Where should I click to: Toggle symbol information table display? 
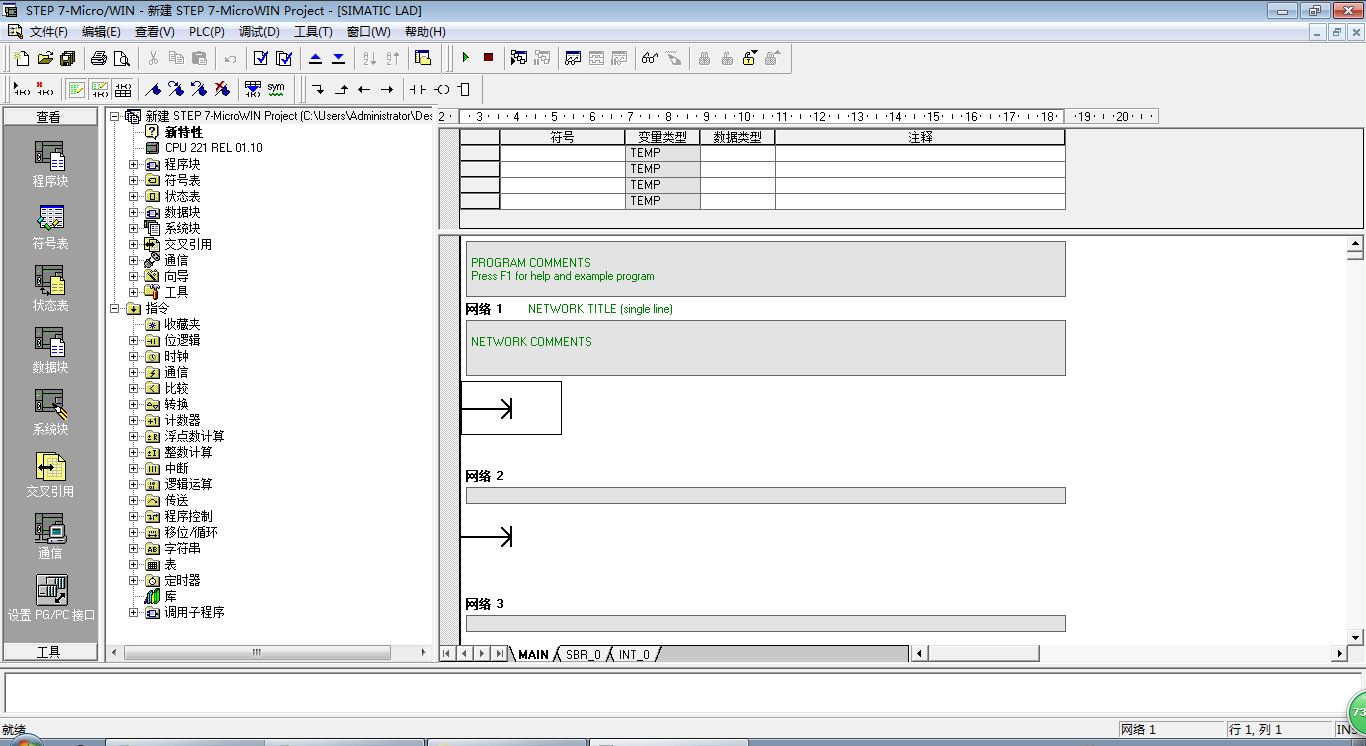tap(123, 89)
